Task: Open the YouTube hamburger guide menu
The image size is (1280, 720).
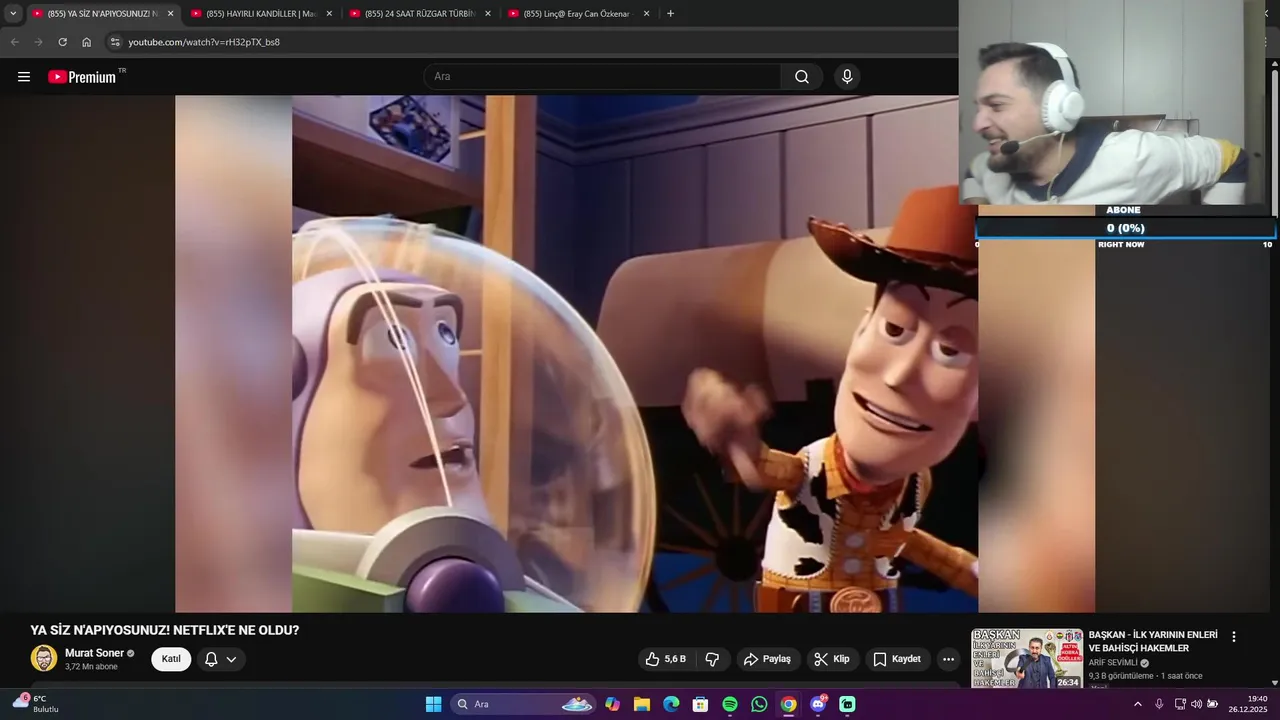Action: pos(24,77)
